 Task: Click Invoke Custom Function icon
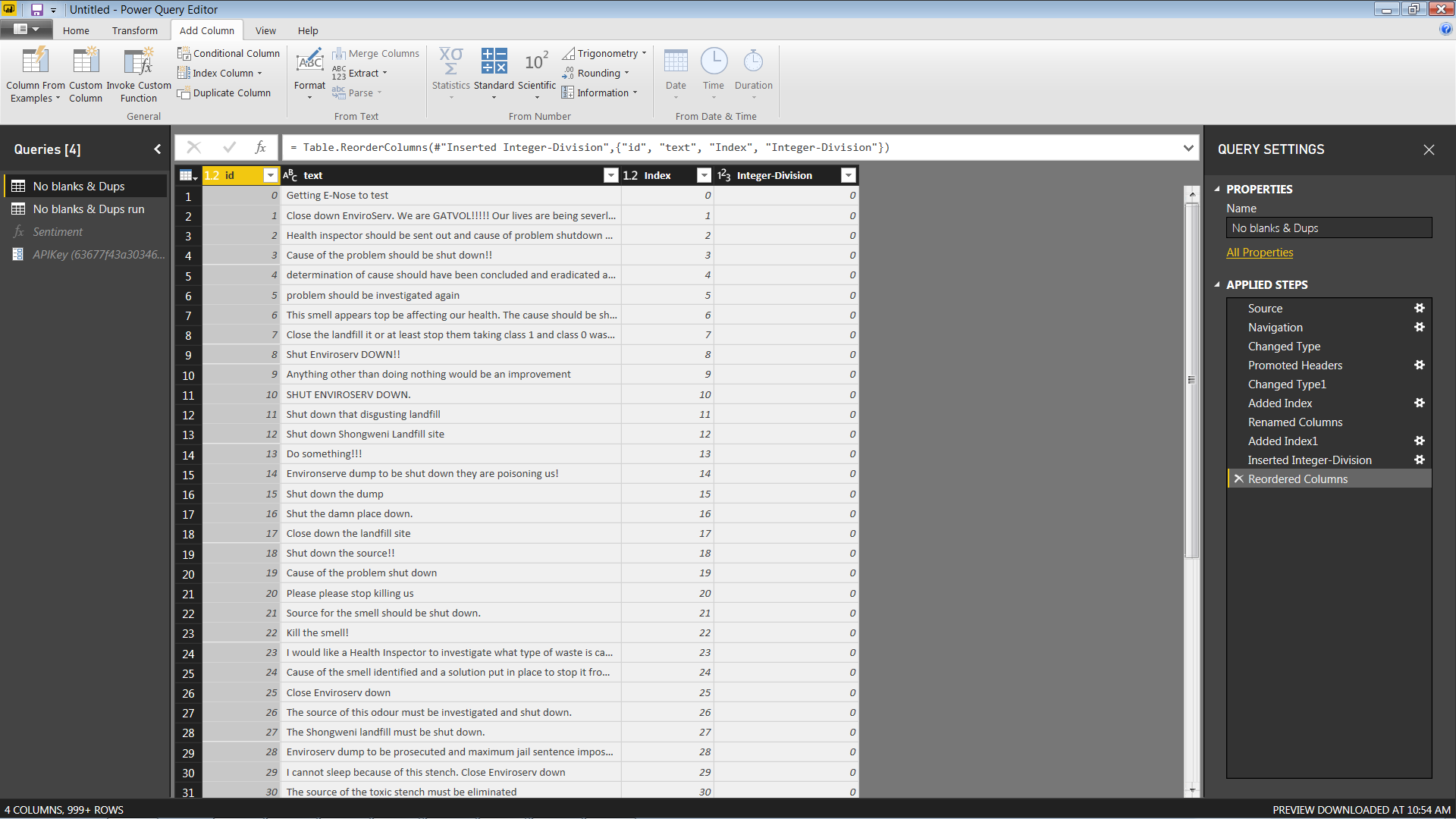pyautogui.click(x=139, y=62)
